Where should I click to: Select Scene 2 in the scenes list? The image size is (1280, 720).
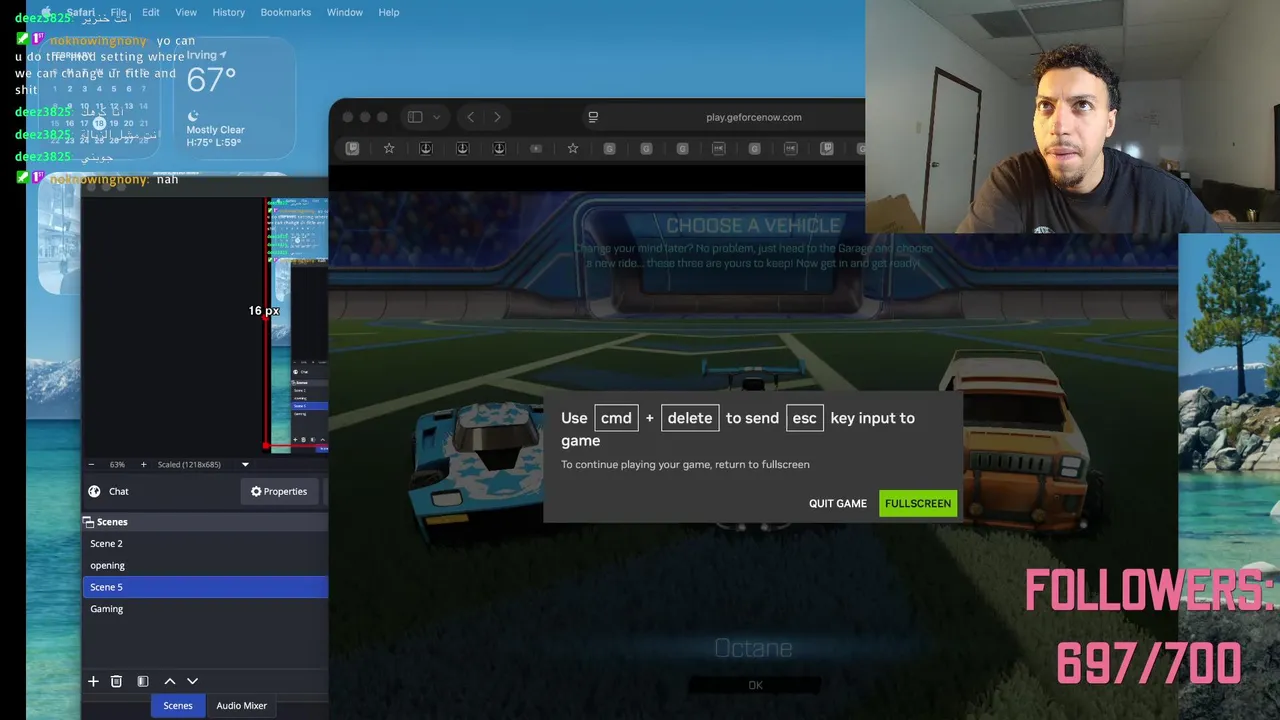[x=205, y=543]
